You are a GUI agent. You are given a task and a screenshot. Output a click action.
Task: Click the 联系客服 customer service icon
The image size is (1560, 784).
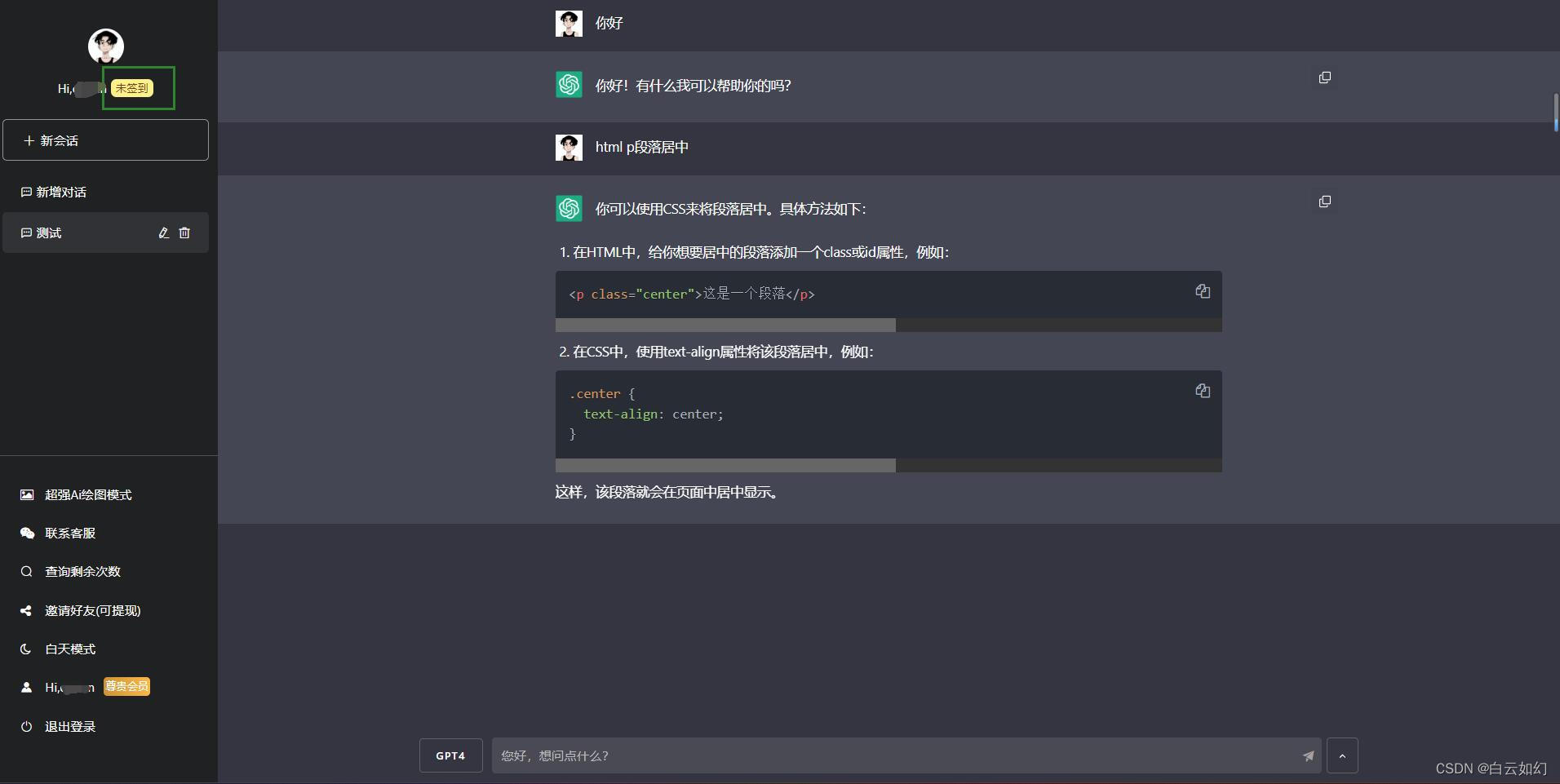27,533
